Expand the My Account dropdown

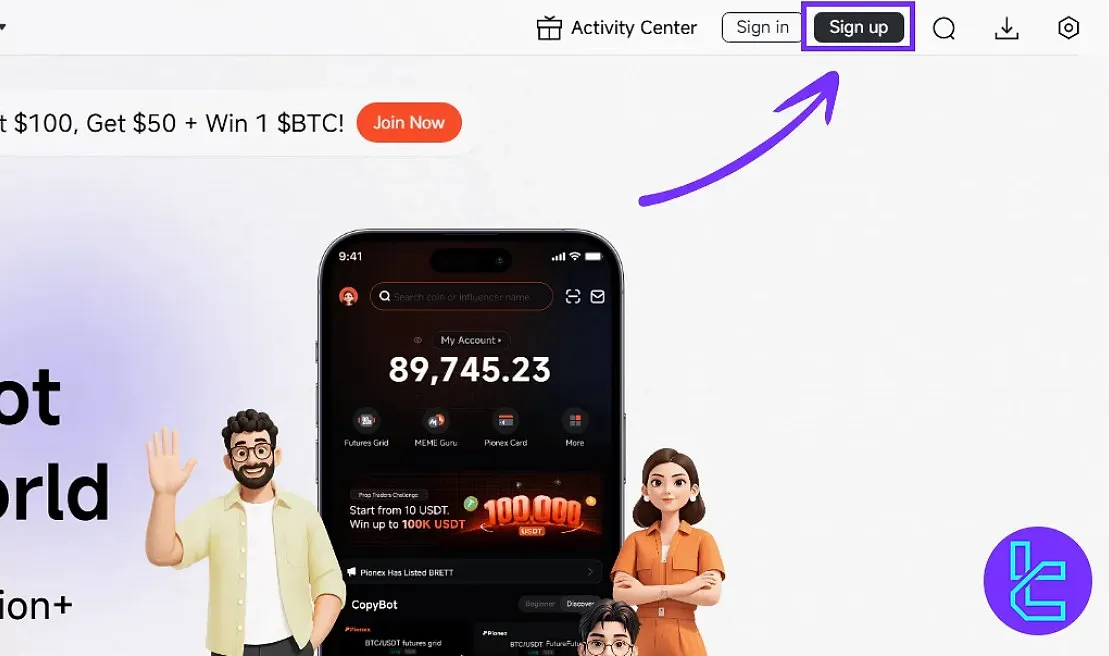(x=471, y=340)
